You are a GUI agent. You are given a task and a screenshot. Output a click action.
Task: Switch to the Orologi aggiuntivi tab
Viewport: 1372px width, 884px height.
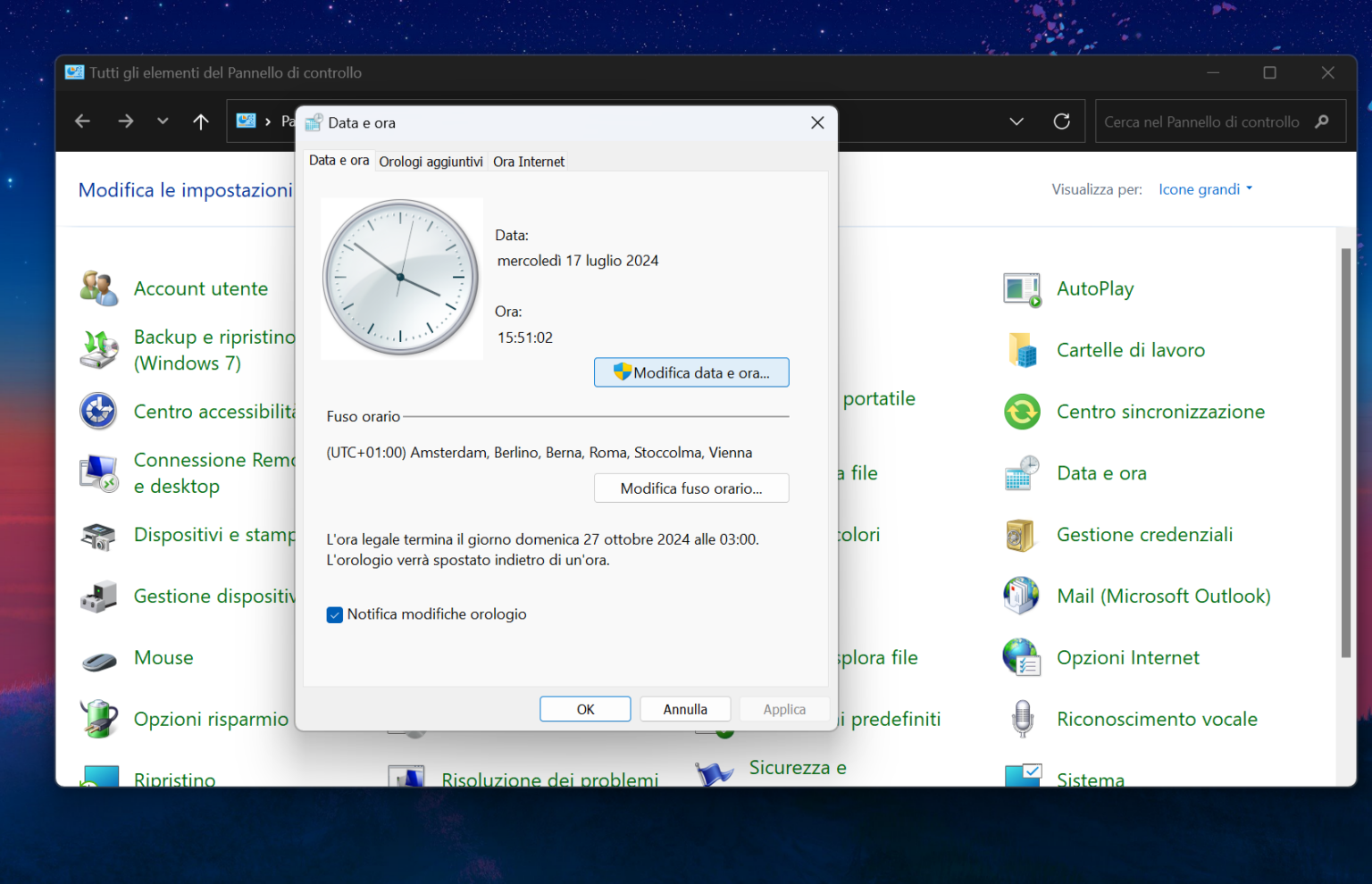click(431, 162)
